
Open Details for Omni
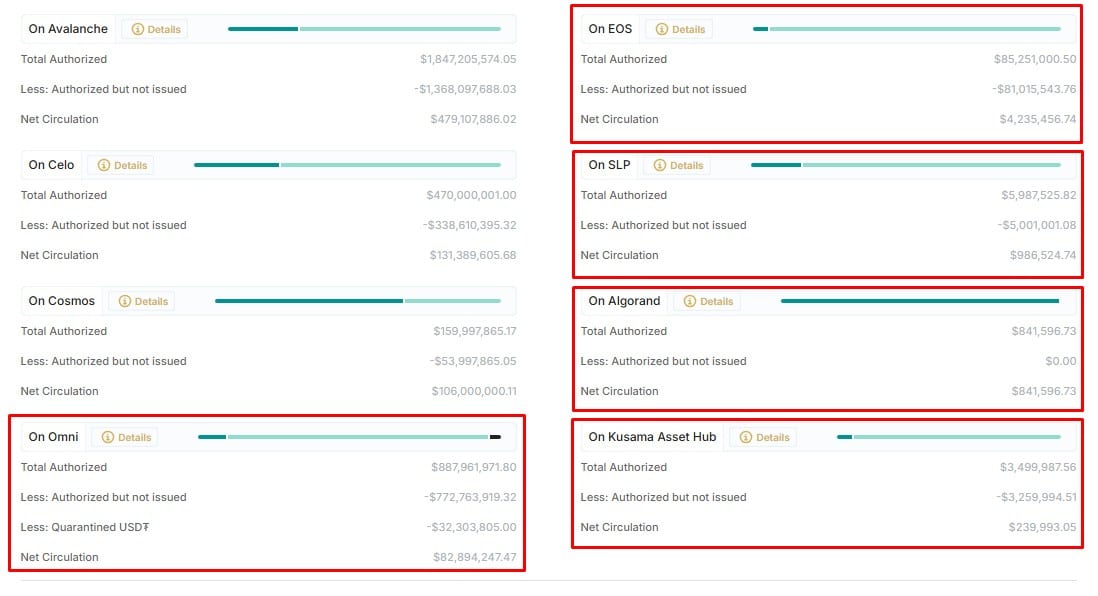pyautogui.click(x=125, y=437)
